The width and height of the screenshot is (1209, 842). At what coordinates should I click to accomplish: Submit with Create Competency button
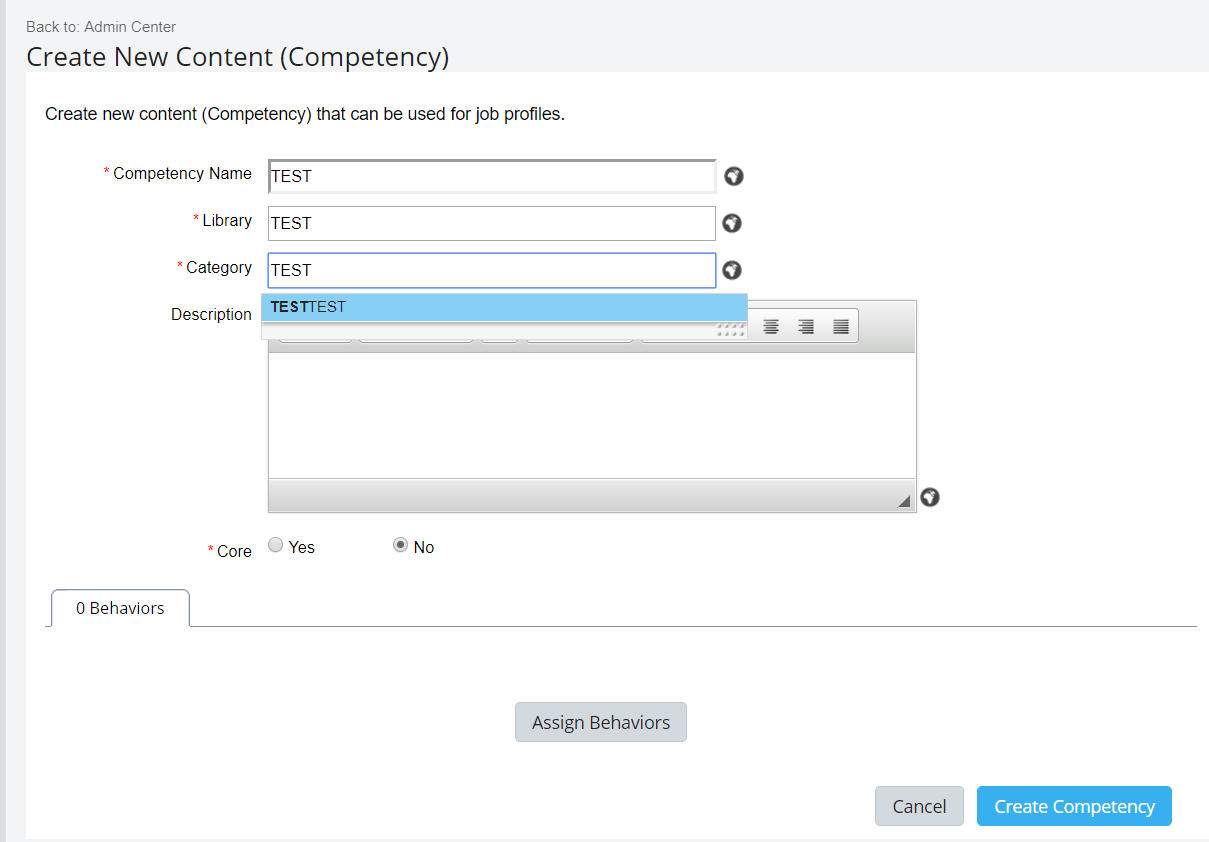tap(1074, 806)
